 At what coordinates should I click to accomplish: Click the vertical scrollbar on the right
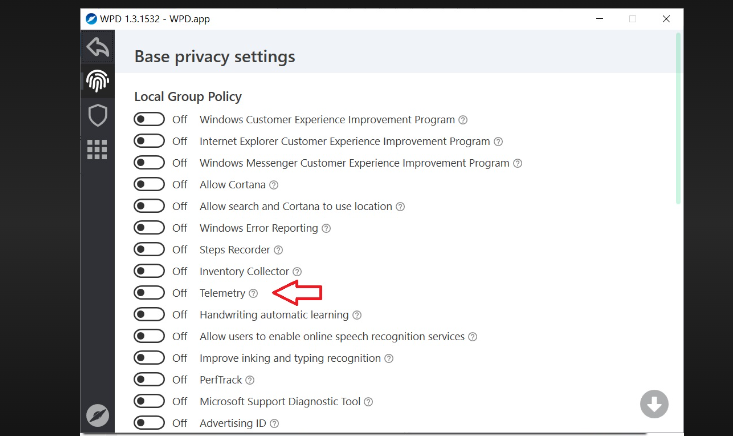[x=678, y=120]
